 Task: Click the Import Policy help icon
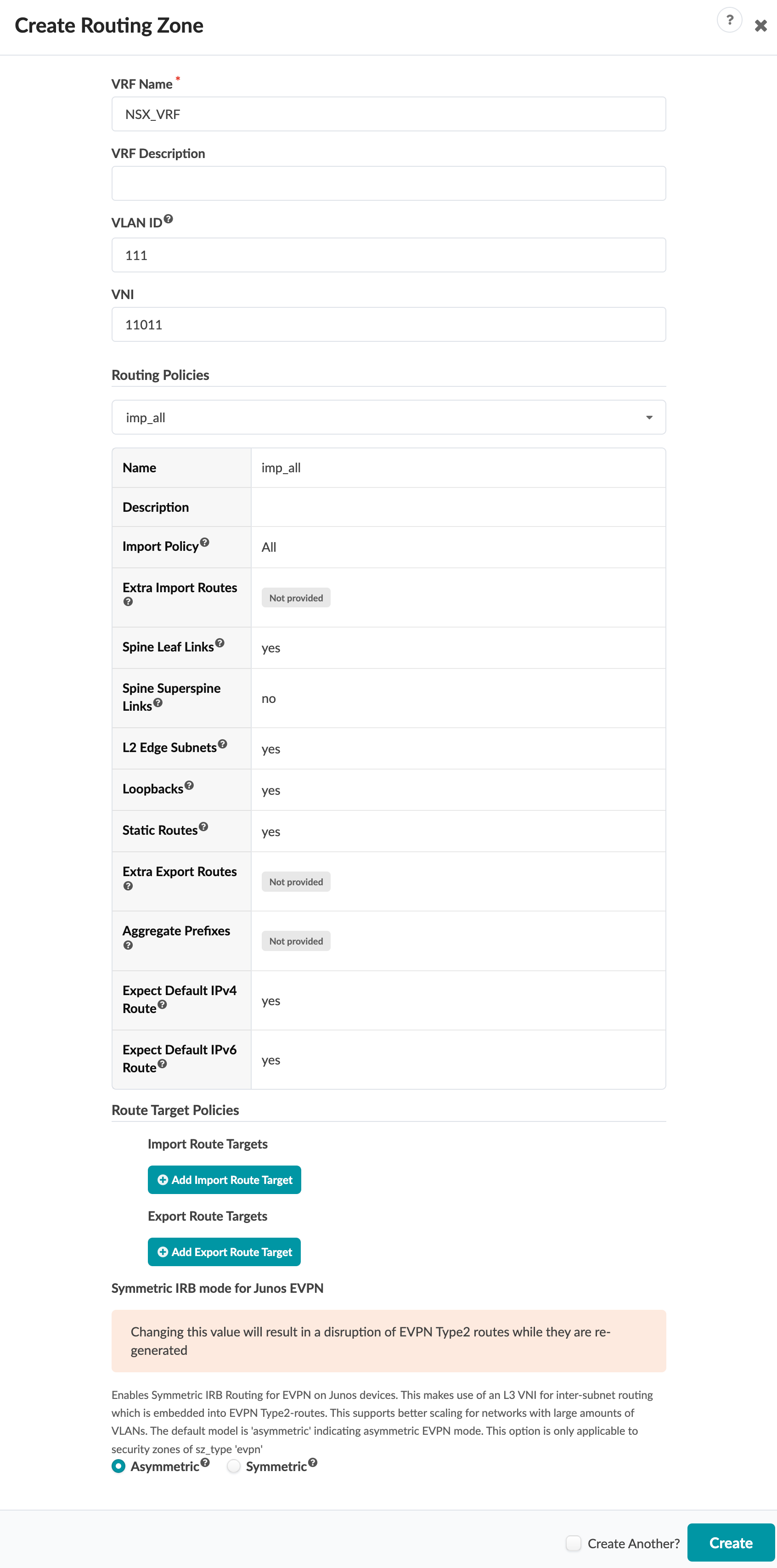204,543
